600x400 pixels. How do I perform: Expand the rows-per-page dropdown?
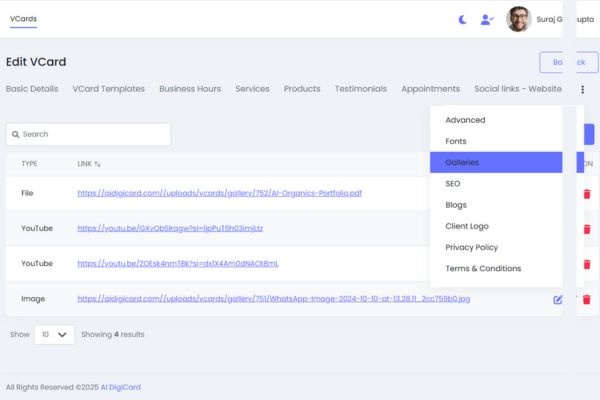pyautogui.click(x=54, y=334)
